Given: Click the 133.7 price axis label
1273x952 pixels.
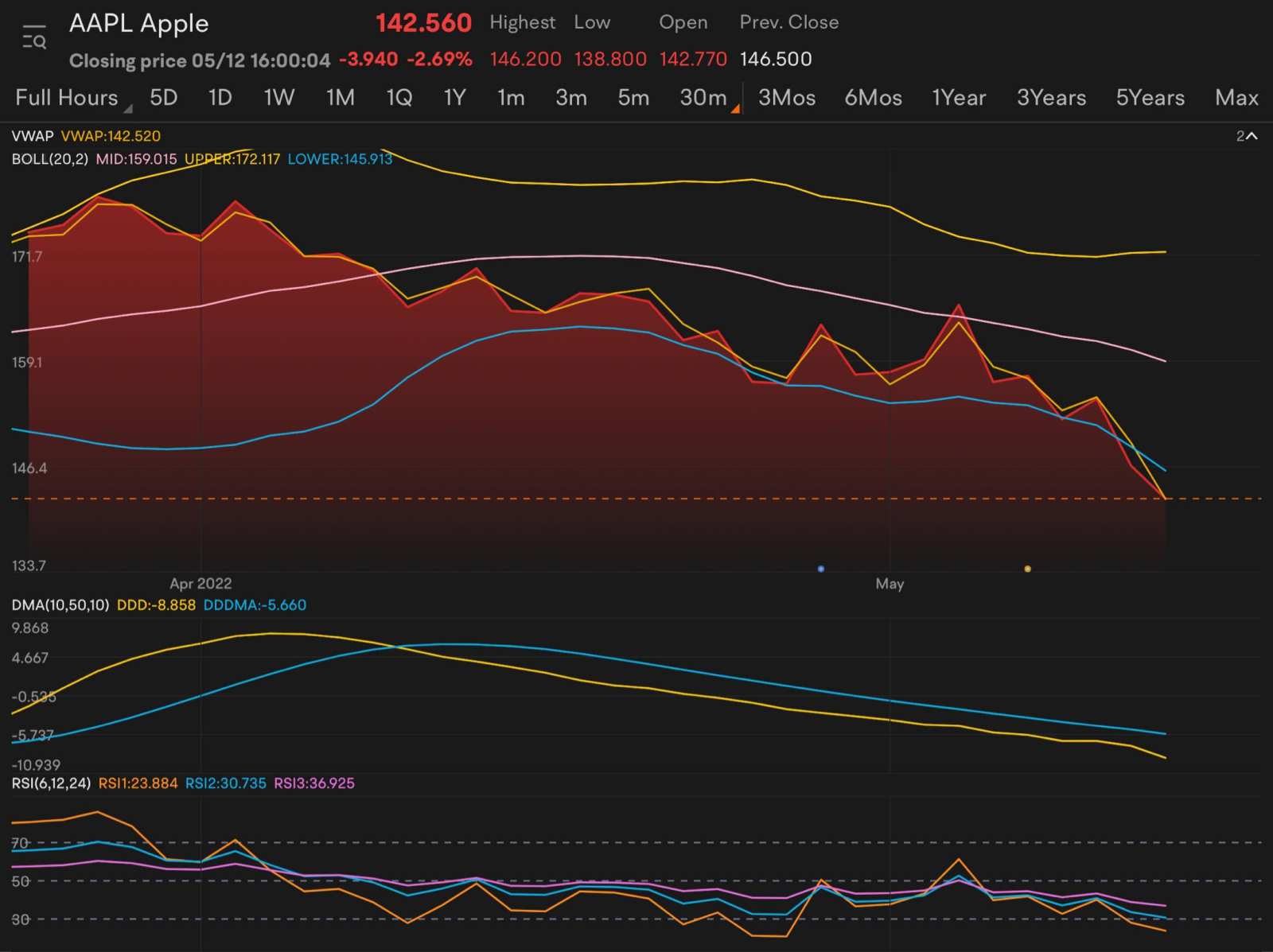Looking at the screenshot, I should (x=29, y=566).
